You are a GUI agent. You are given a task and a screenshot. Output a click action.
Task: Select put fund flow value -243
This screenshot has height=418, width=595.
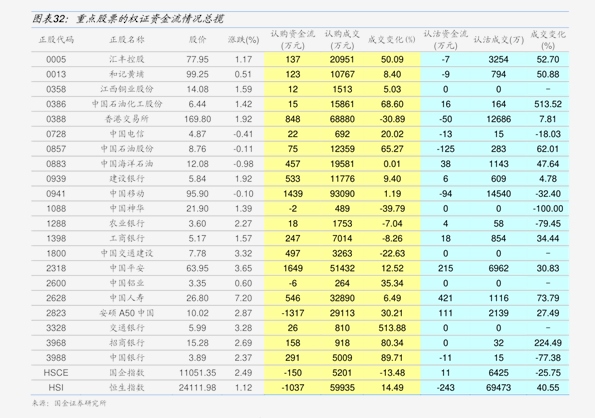445,388
